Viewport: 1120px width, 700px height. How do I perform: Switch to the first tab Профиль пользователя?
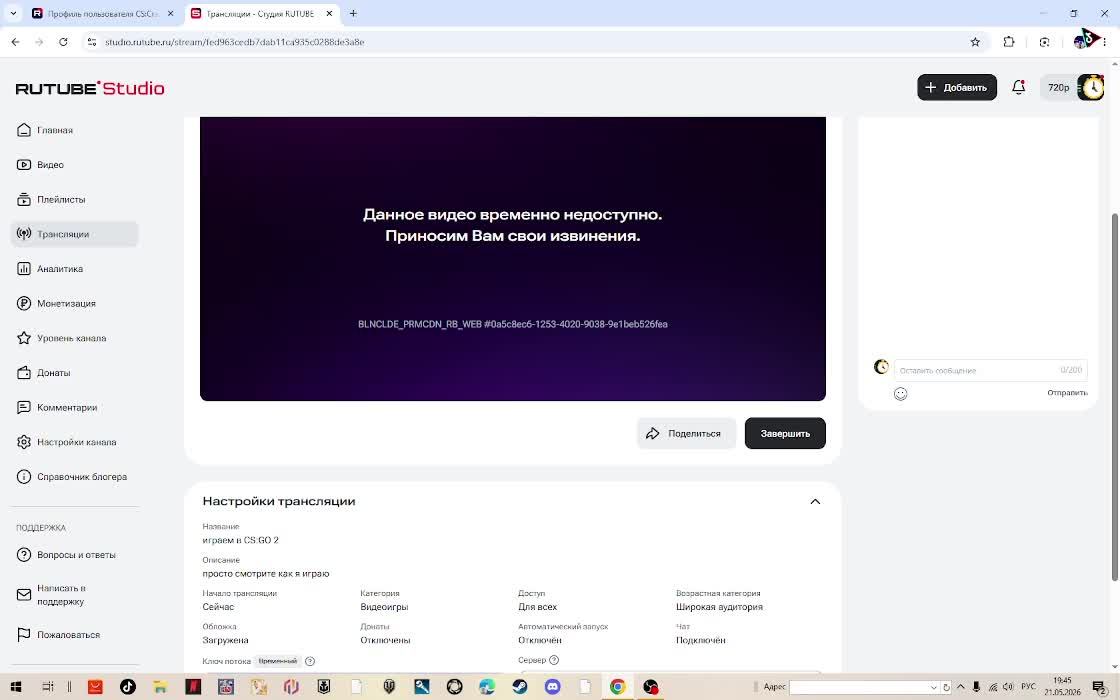click(103, 14)
